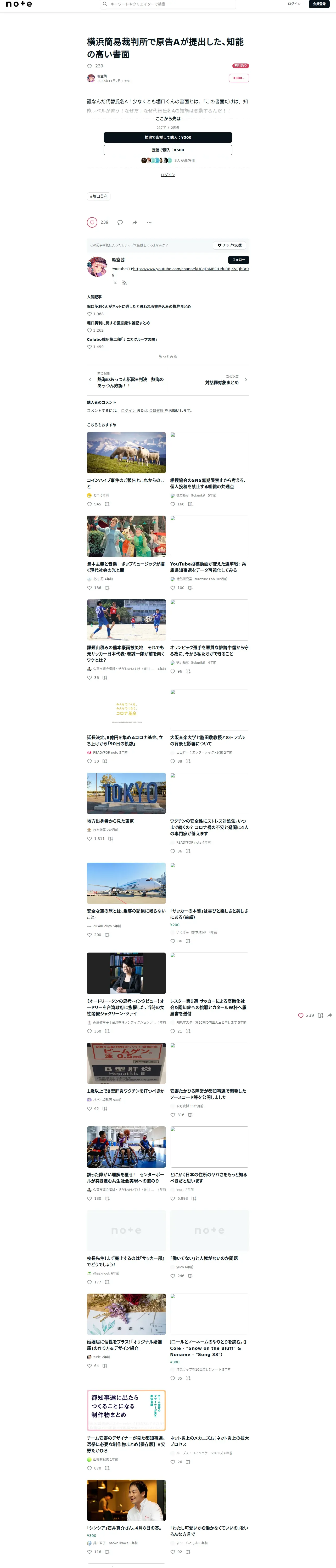Open ログイン link in the header
The width and height of the screenshot is (336, 1568).
[x=294, y=4]
